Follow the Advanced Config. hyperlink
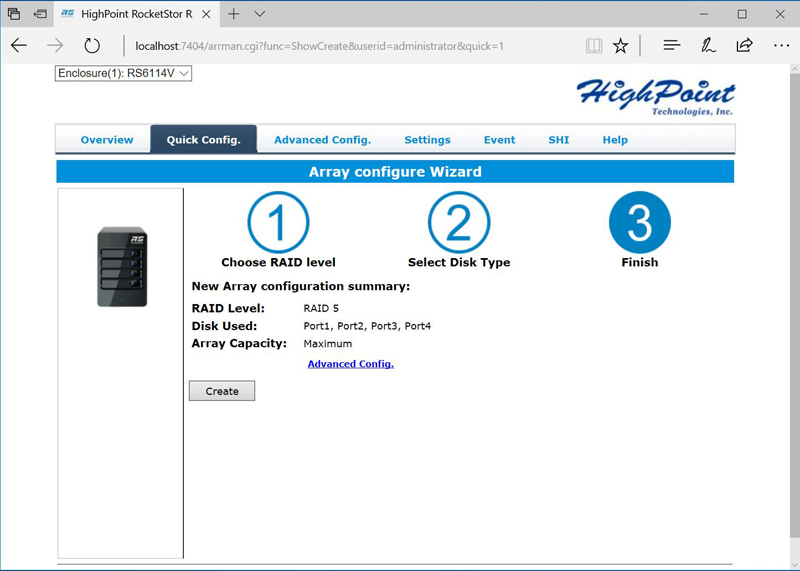 350,364
